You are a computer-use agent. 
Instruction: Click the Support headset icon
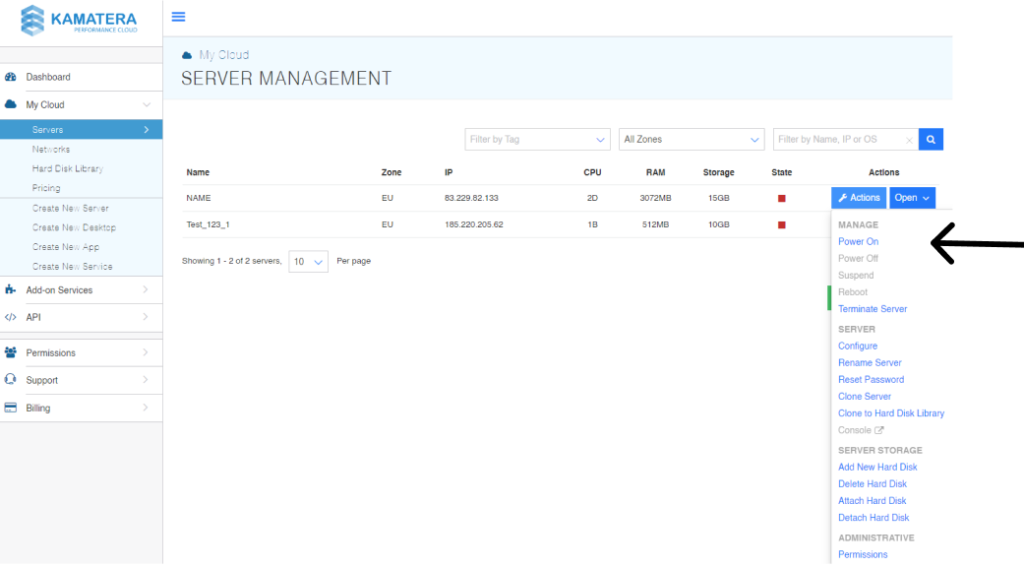[11, 380]
